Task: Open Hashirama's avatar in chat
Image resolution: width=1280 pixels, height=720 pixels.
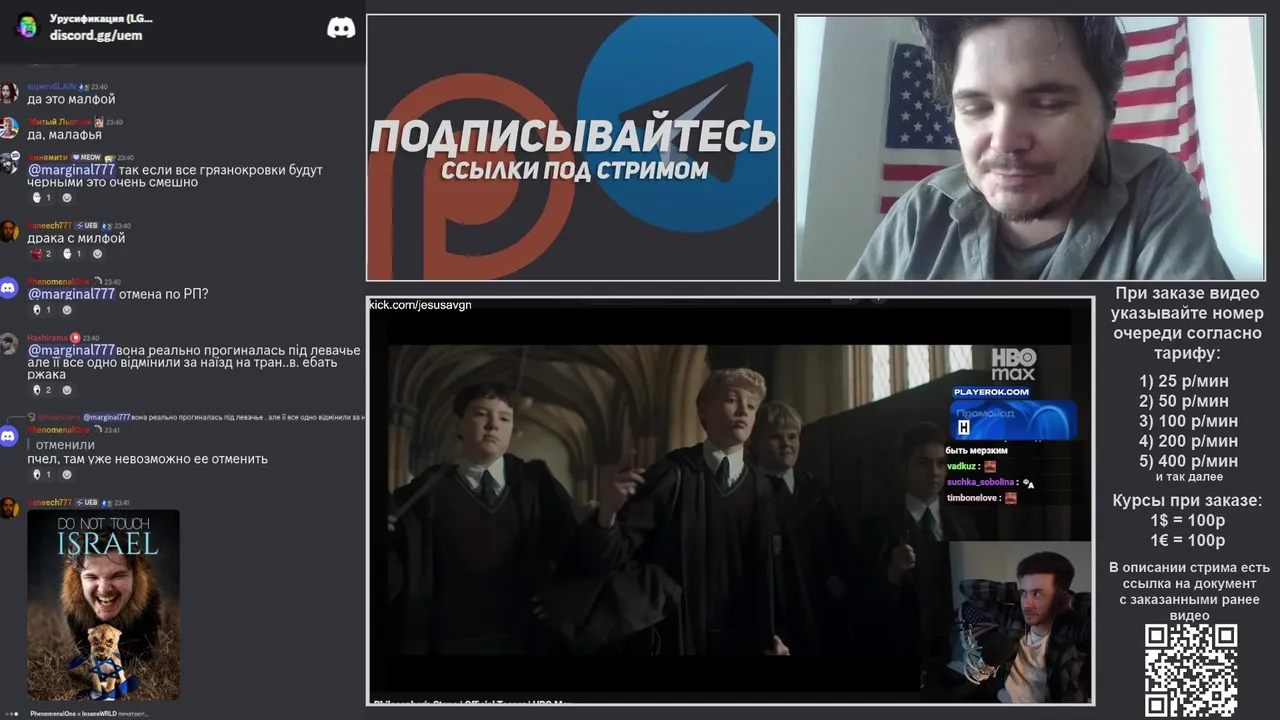Action: click(x=9, y=344)
